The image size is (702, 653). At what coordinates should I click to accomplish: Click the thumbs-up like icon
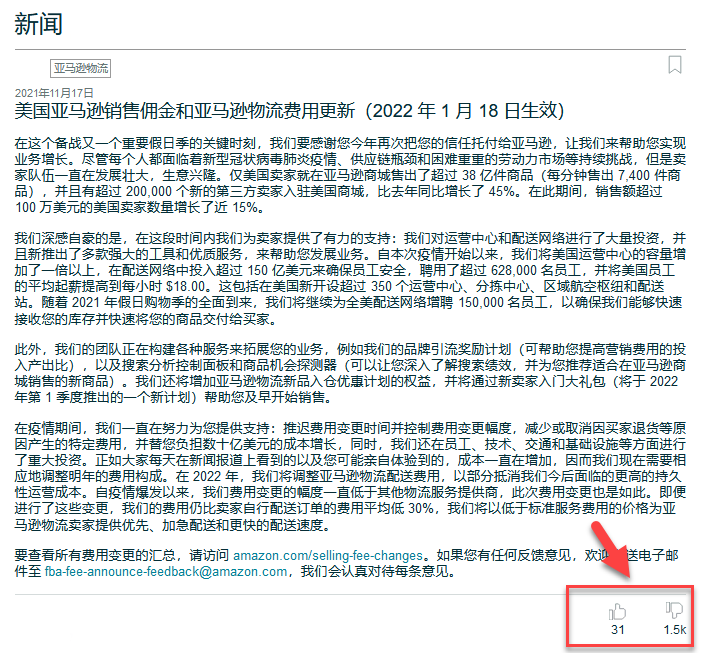click(x=617, y=612)
